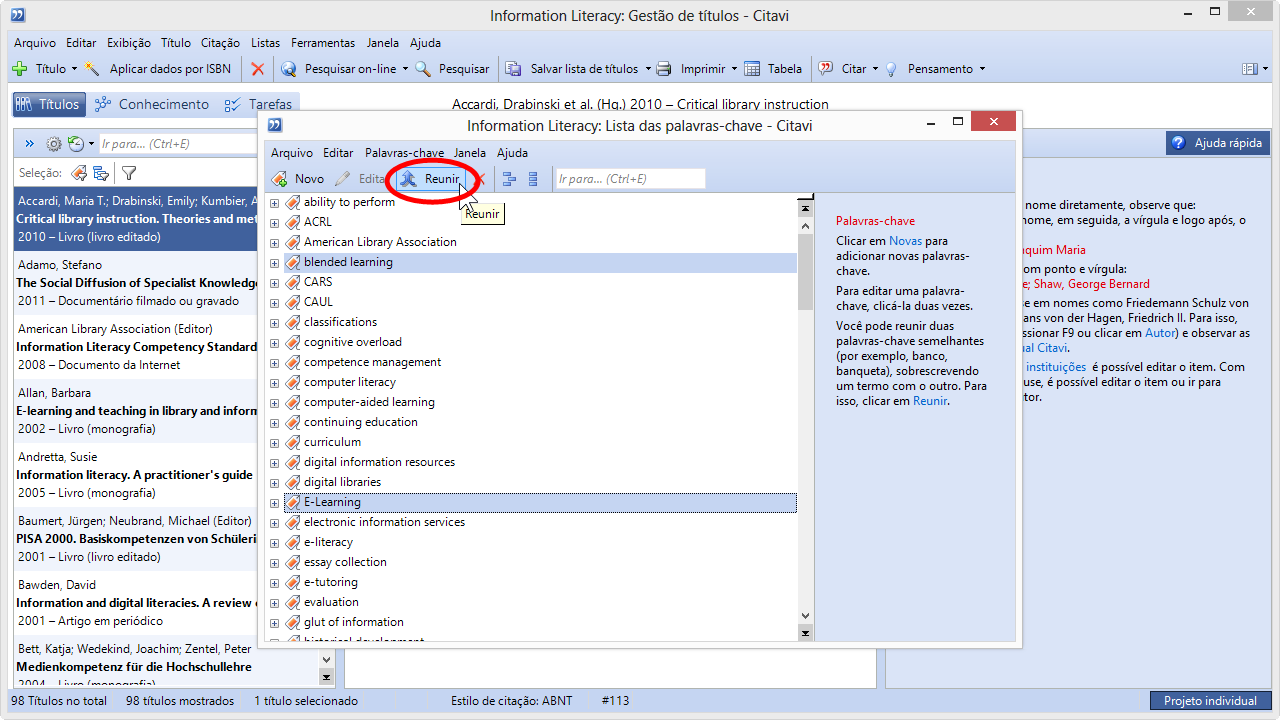Open Citação menu in main window
Viewport: 1280px width, 720px height.
(220, 43)
